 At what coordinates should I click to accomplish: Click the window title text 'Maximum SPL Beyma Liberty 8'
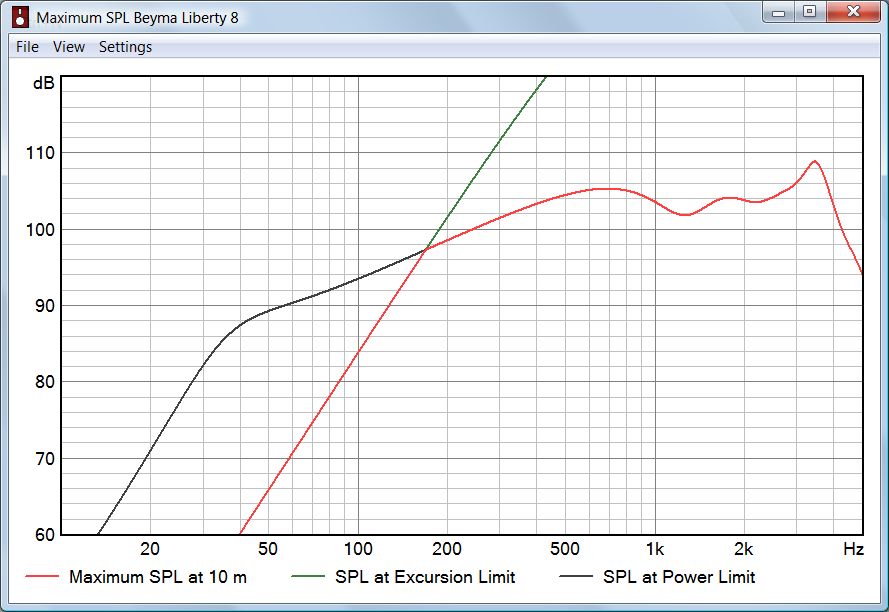coord(137,18)
